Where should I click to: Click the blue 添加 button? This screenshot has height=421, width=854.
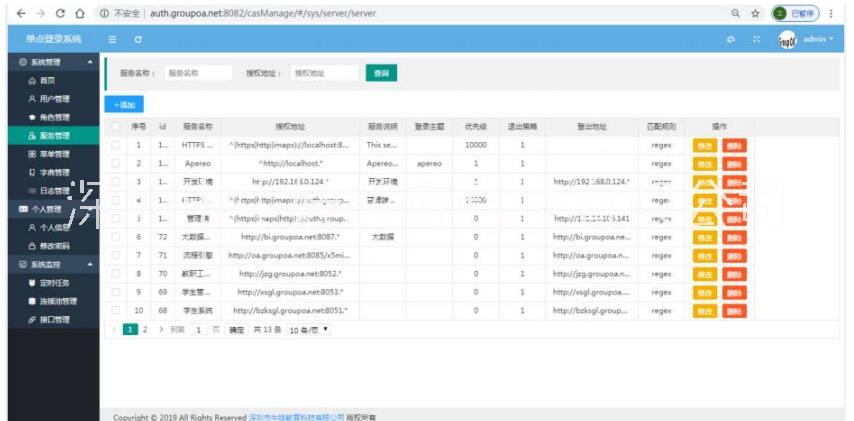point(124,104)
